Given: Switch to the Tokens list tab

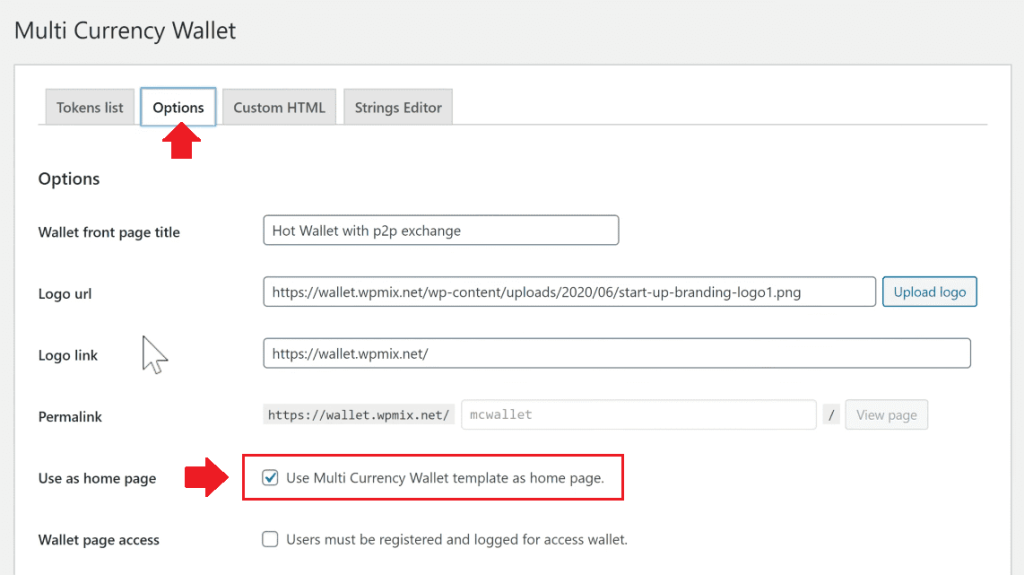Looking at the screenshot, I should point(89,107).
